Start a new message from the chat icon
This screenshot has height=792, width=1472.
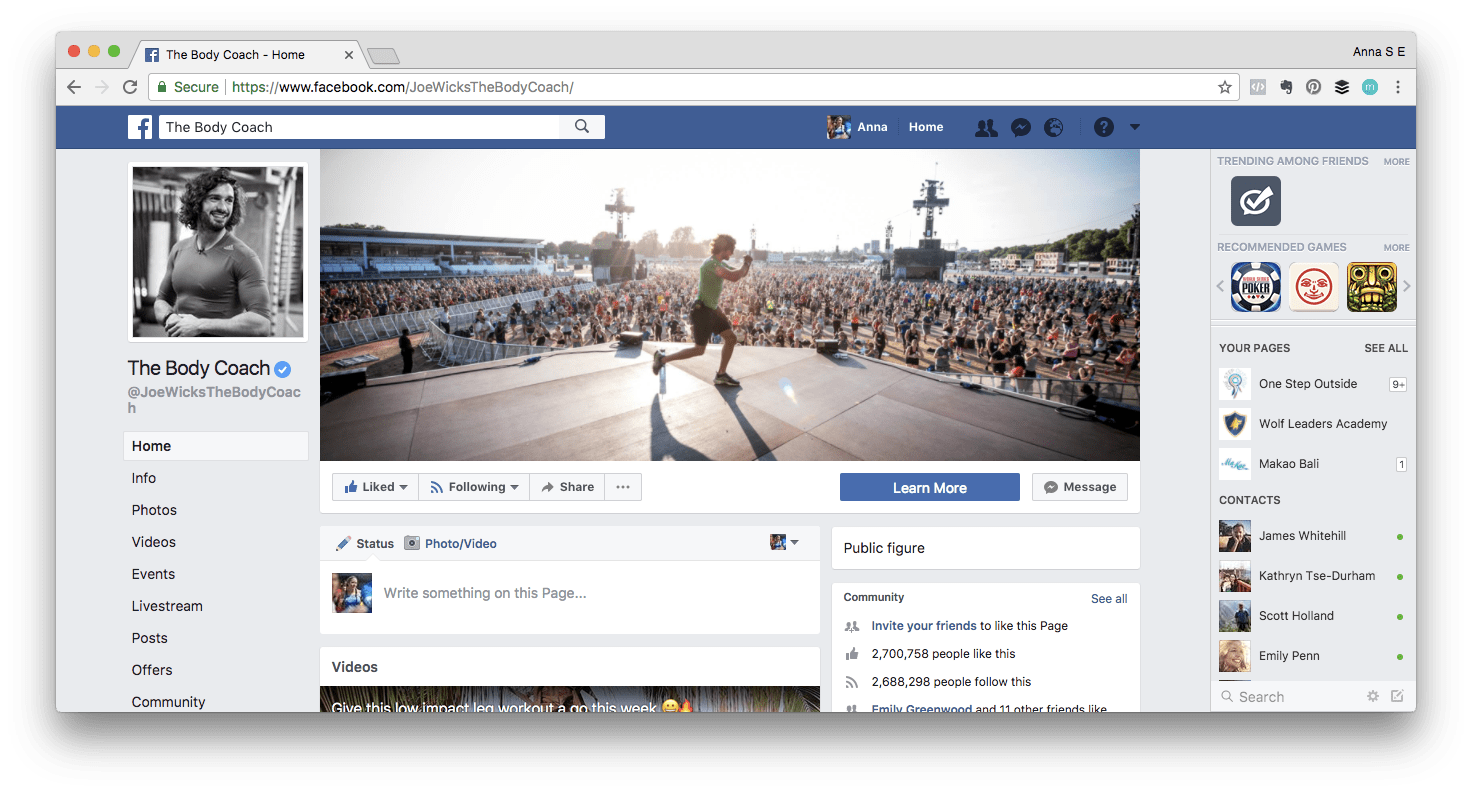[1398, 696]
